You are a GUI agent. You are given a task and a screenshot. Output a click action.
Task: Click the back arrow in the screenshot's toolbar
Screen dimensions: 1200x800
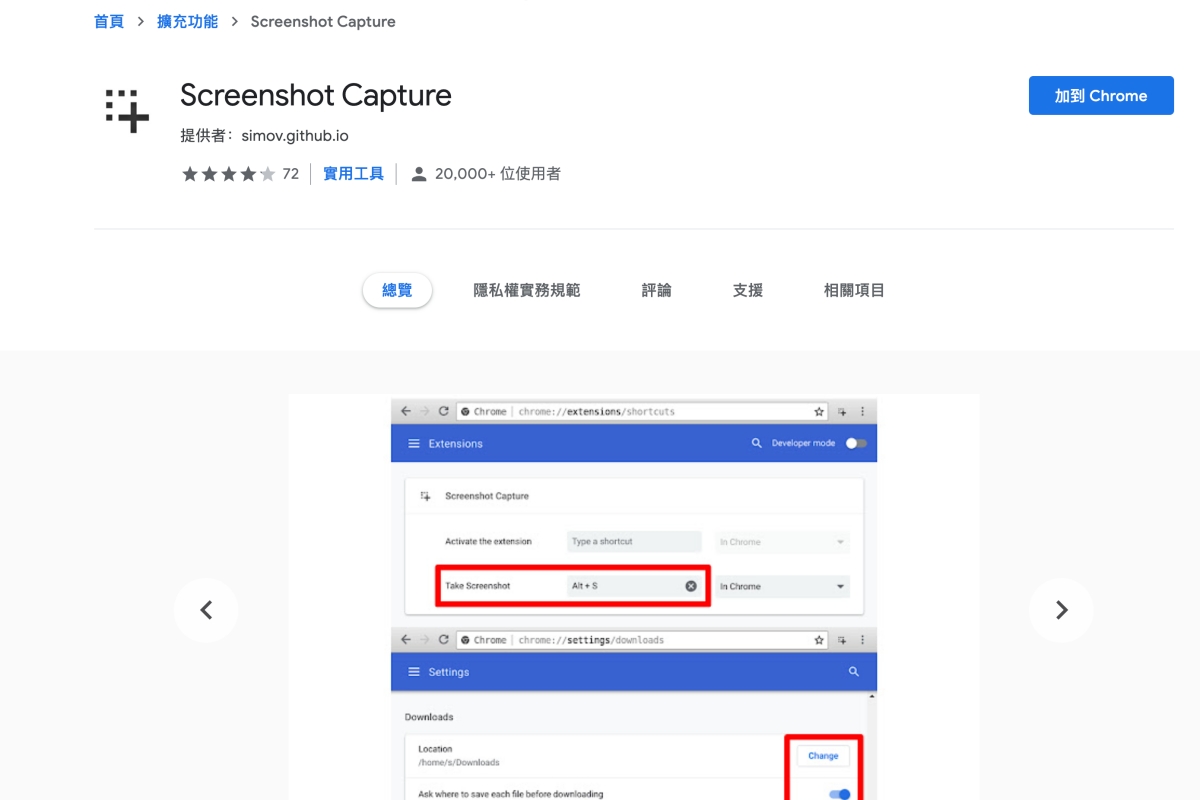(x=405, y=411)
